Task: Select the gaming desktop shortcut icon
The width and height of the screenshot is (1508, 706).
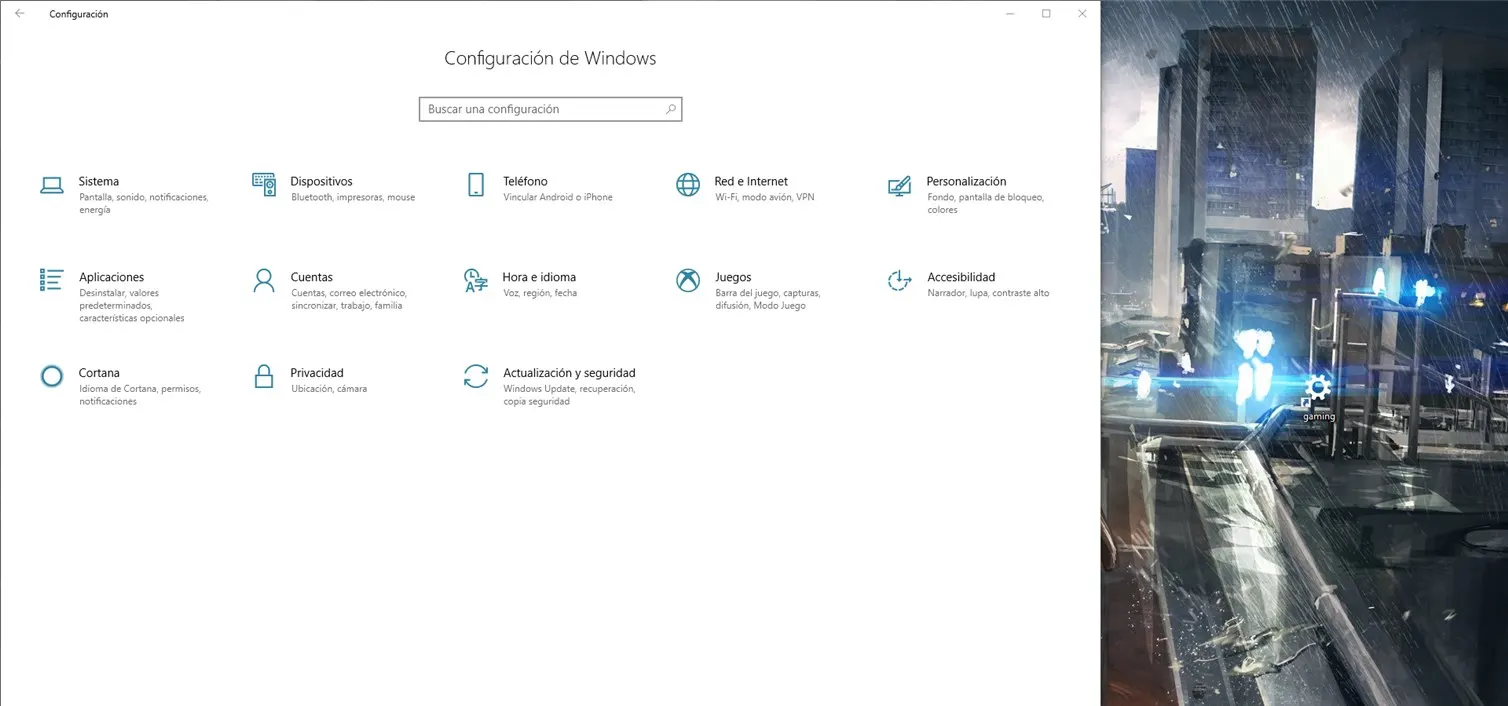Action: (1318, 388)
